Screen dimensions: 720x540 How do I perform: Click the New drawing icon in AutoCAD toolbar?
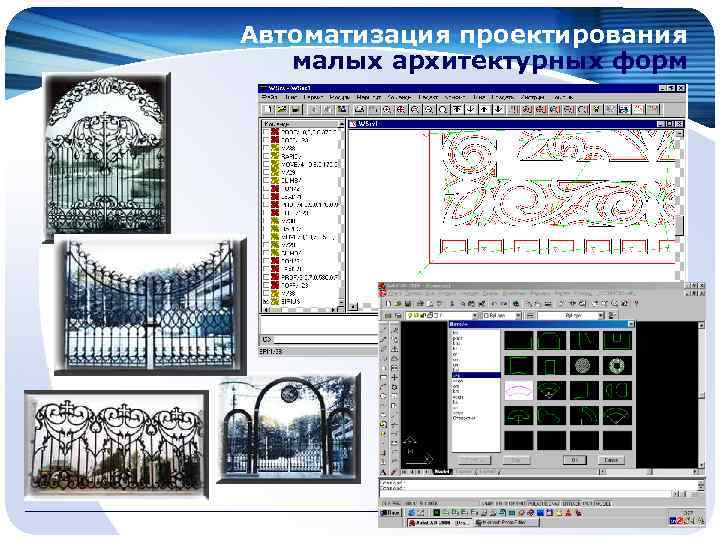coord(388,304)
